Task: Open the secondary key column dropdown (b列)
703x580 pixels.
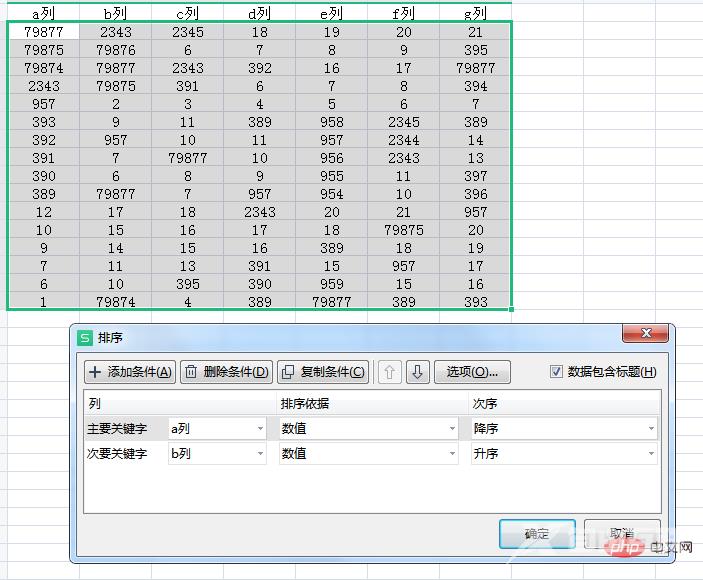Action: (217, 454)
